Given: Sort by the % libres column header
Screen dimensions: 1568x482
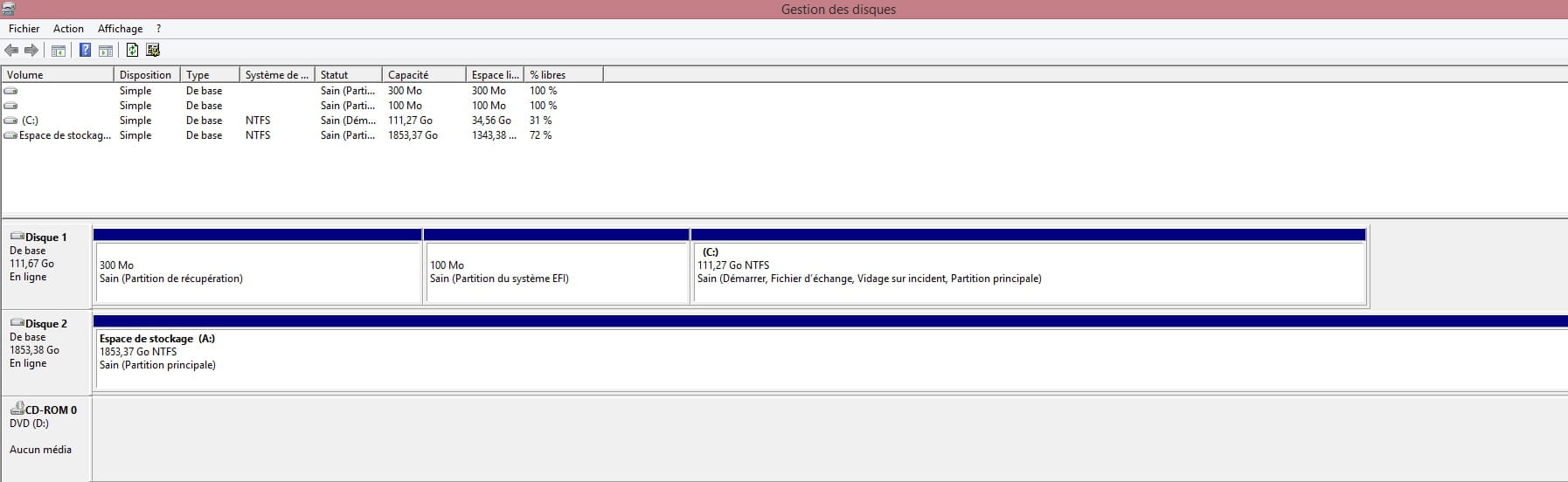Looking at the screenshot, I should pos(564,75).
